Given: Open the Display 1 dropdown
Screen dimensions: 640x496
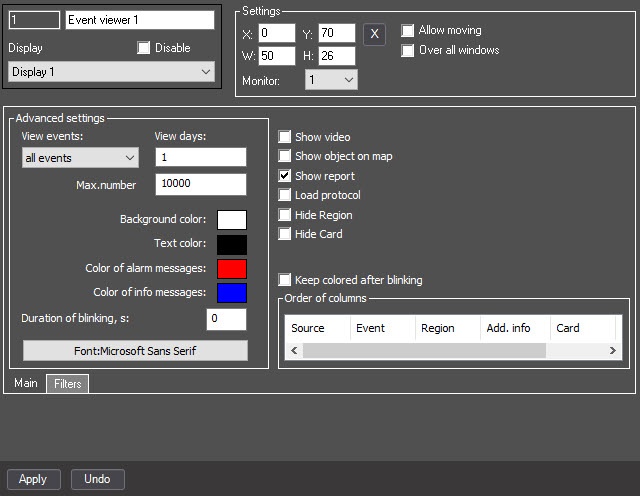Looking at the screenshot, I should click(x=110, y=72).
